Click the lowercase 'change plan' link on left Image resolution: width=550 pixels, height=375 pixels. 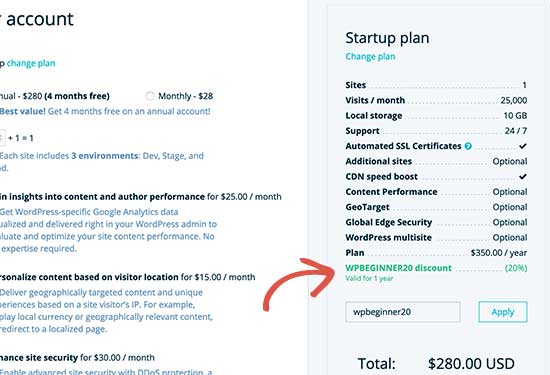[x=31, y=63]
